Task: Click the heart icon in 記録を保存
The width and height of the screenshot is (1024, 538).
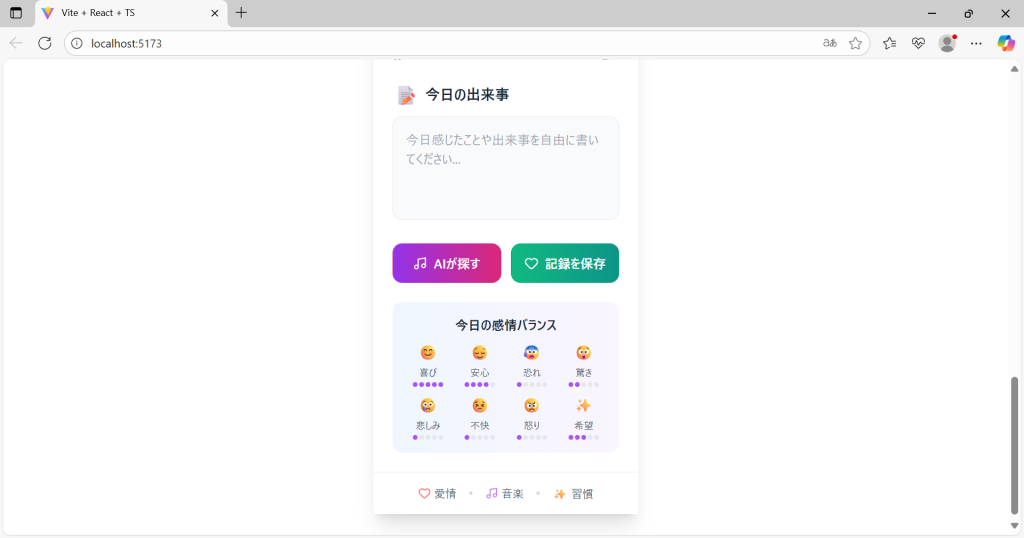Action: pos(532,264)
